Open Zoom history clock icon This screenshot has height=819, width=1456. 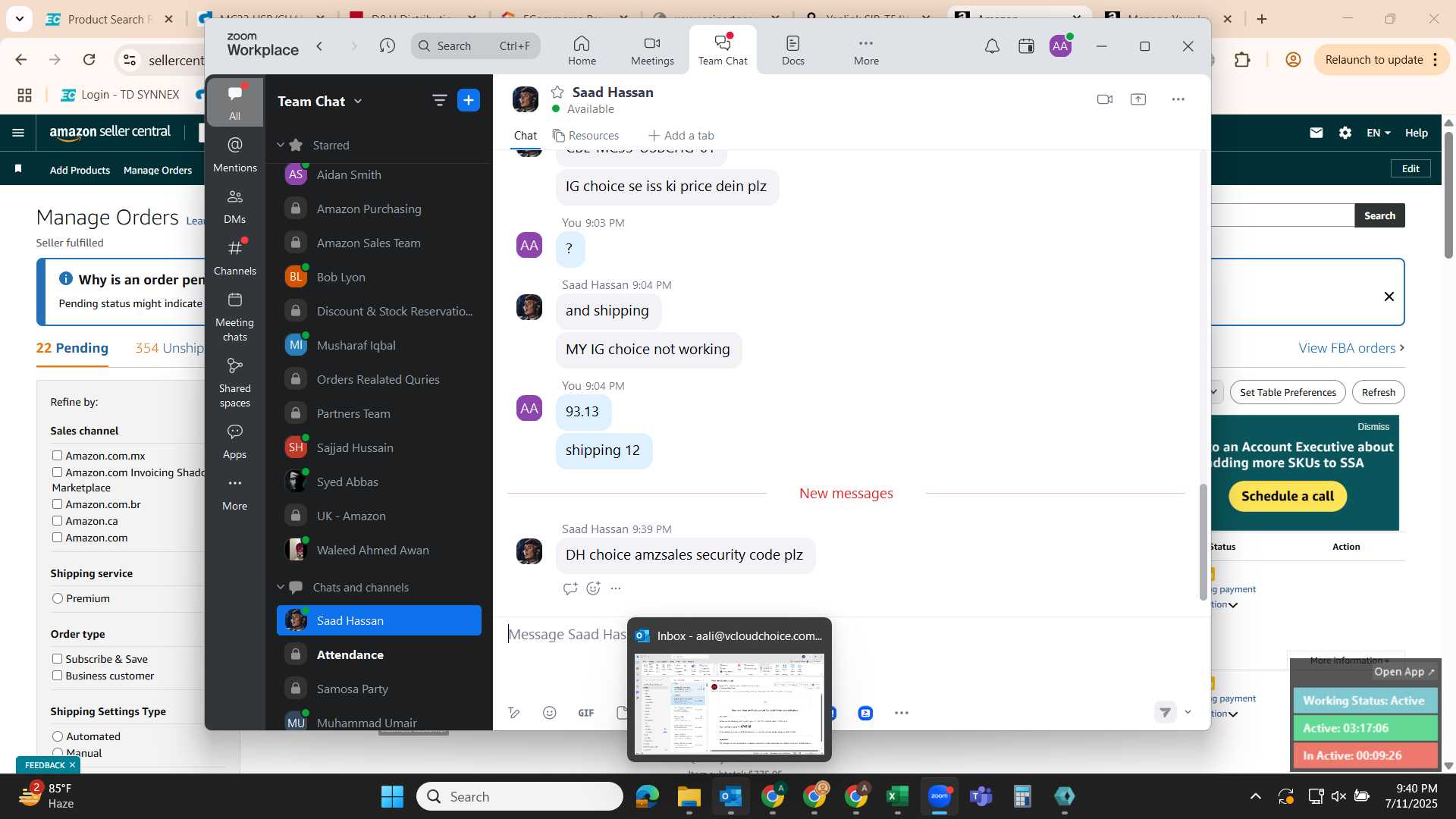point(388,46)
